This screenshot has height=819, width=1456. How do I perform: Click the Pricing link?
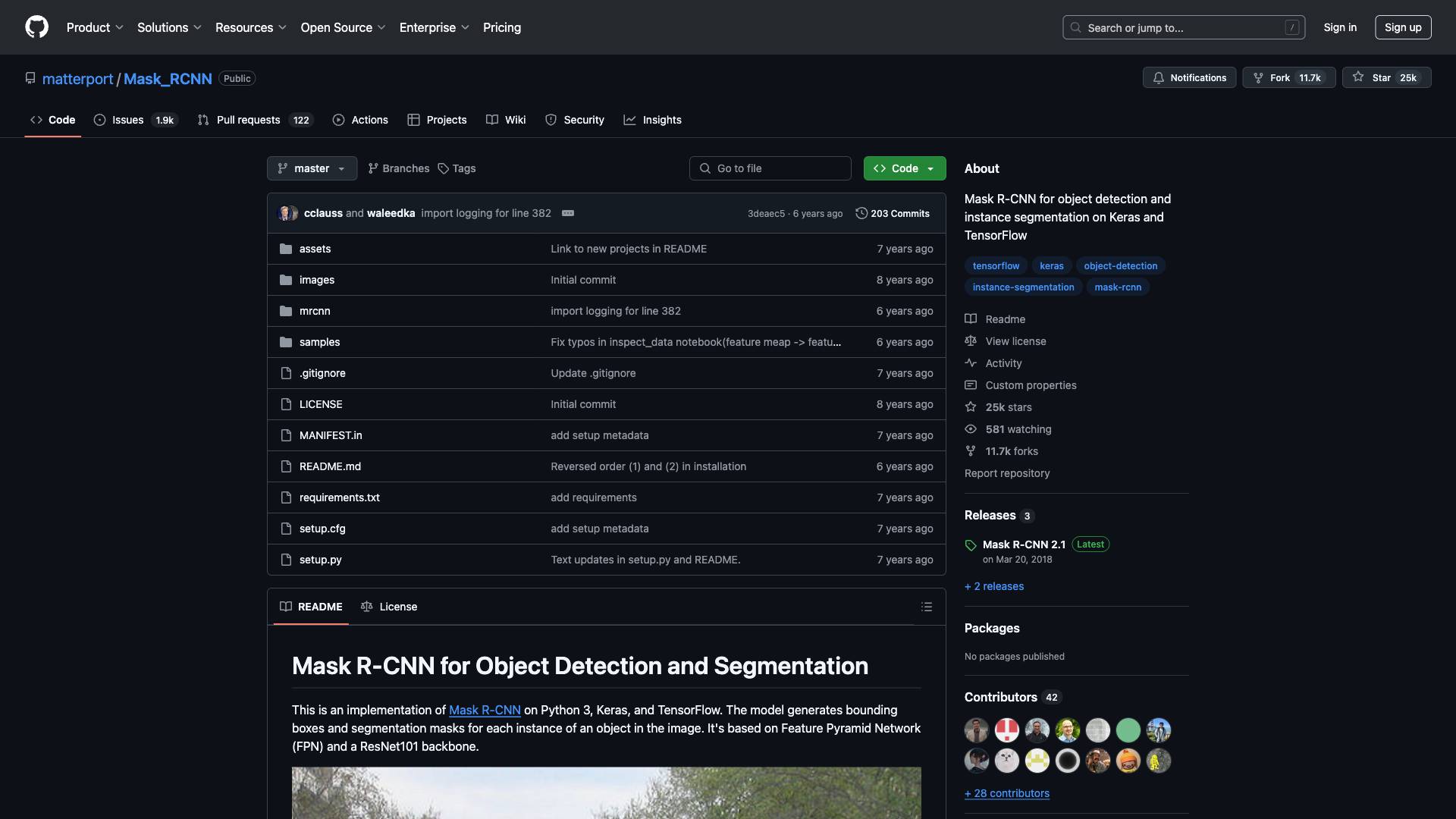click(502, 27)
